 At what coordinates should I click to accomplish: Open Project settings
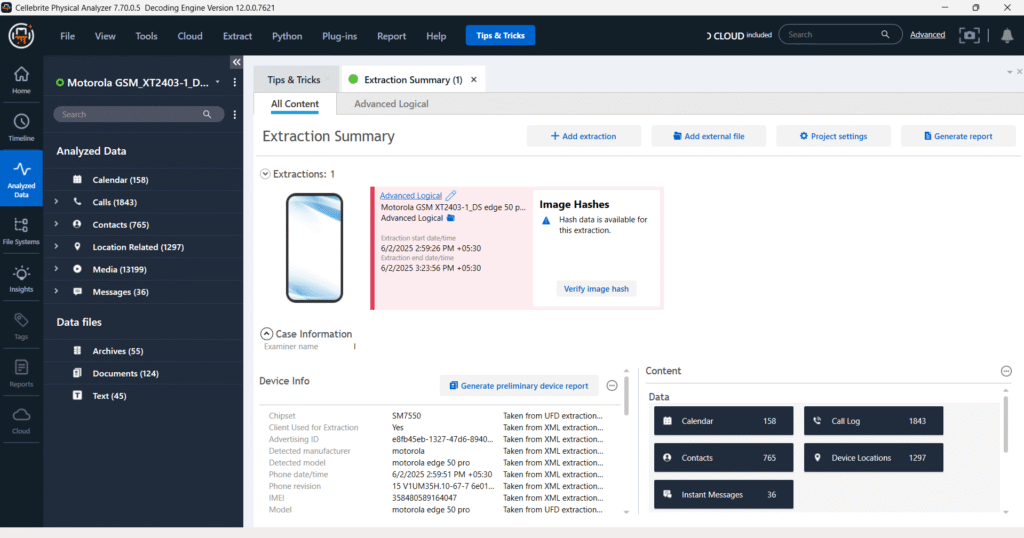(833, 136)
